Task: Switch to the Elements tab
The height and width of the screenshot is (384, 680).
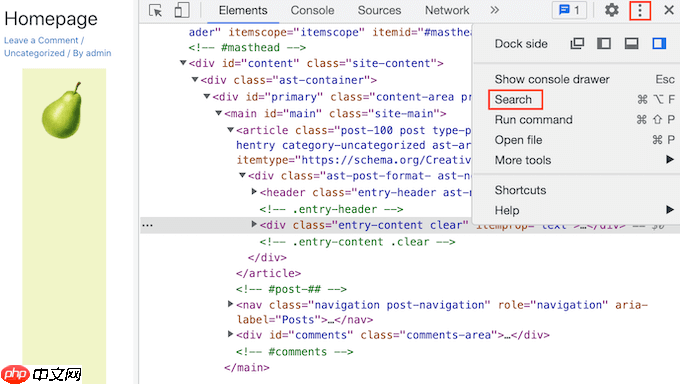Action: [x=243, y=10]
